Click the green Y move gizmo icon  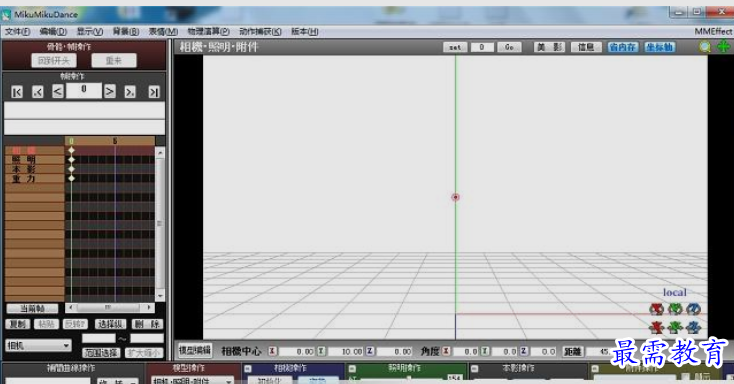tap(675, 327)
